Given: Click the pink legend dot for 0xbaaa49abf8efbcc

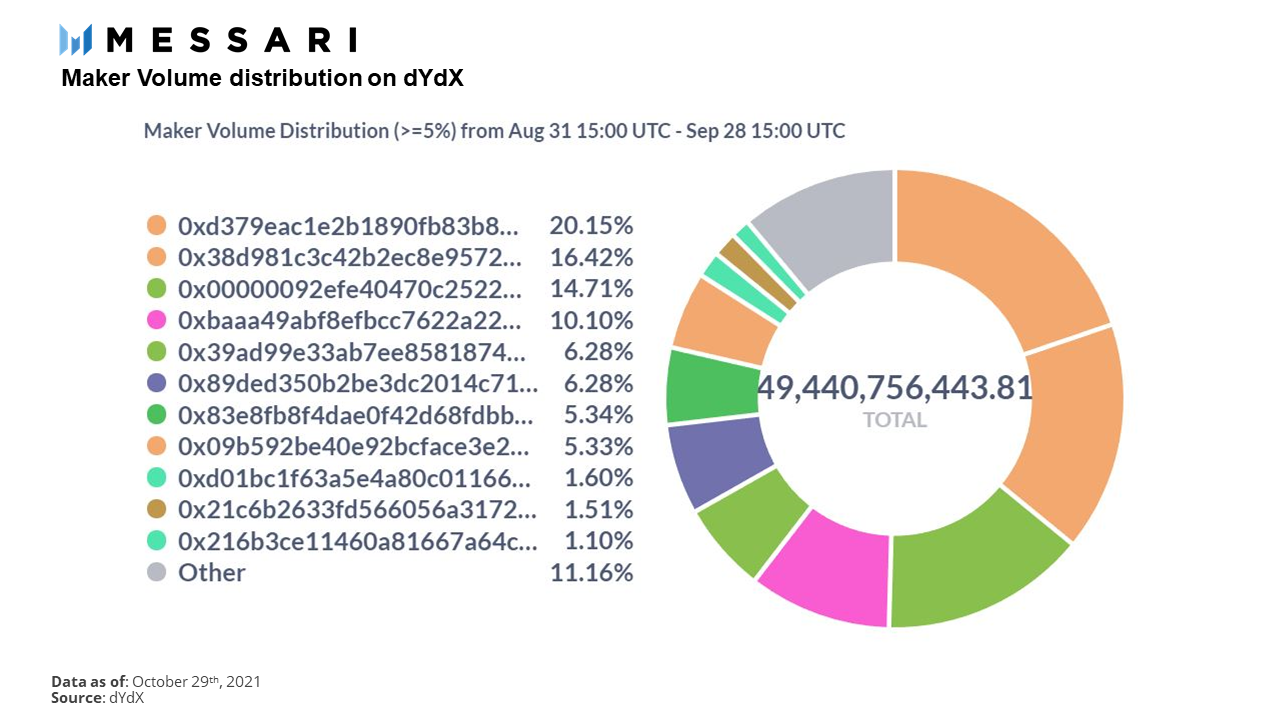Looking at the screenshot, I should click(156, 321).
